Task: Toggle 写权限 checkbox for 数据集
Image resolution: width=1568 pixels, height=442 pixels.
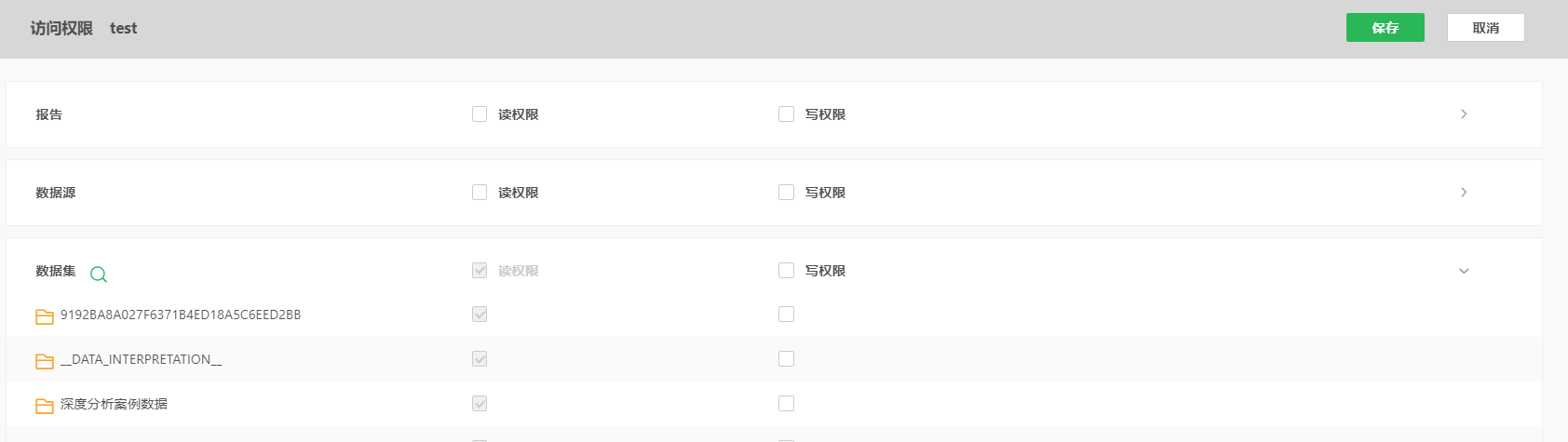Action: [787, 270]
